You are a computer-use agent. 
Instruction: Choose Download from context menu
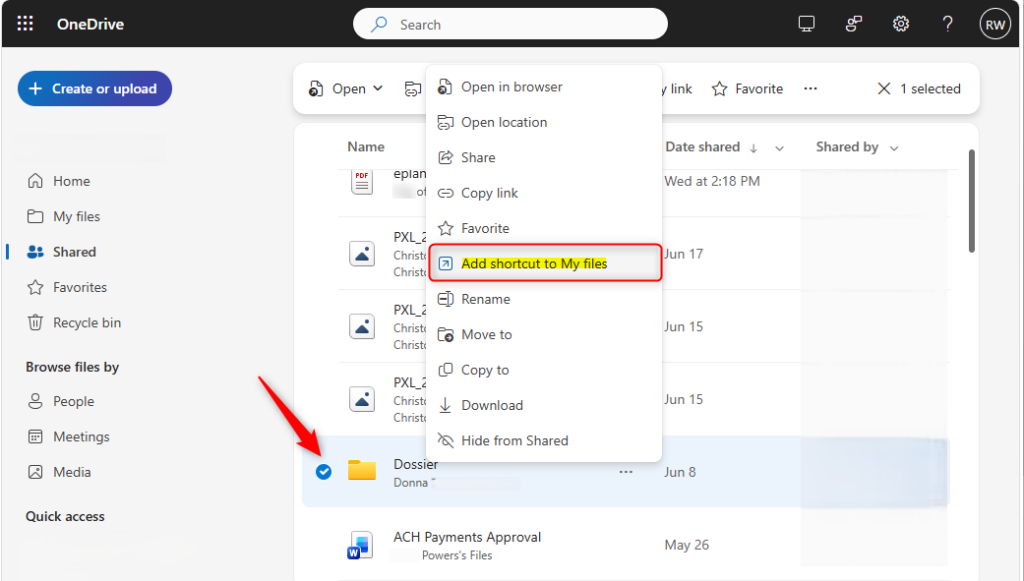(544, 405)
